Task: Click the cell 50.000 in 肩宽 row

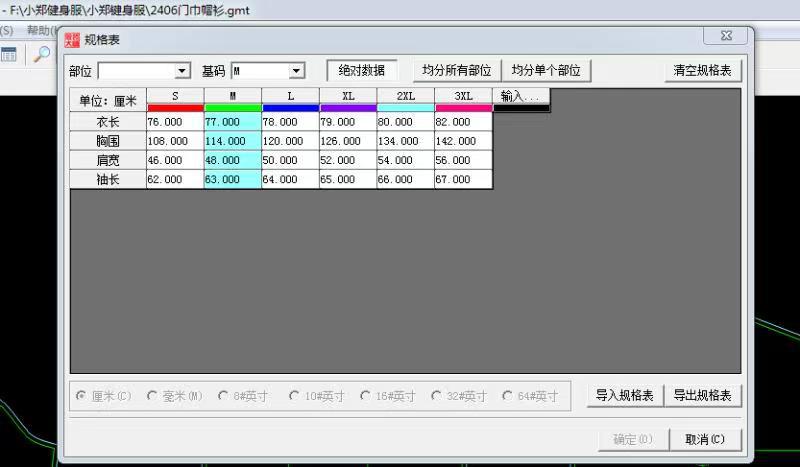Action: coord(291,160)
